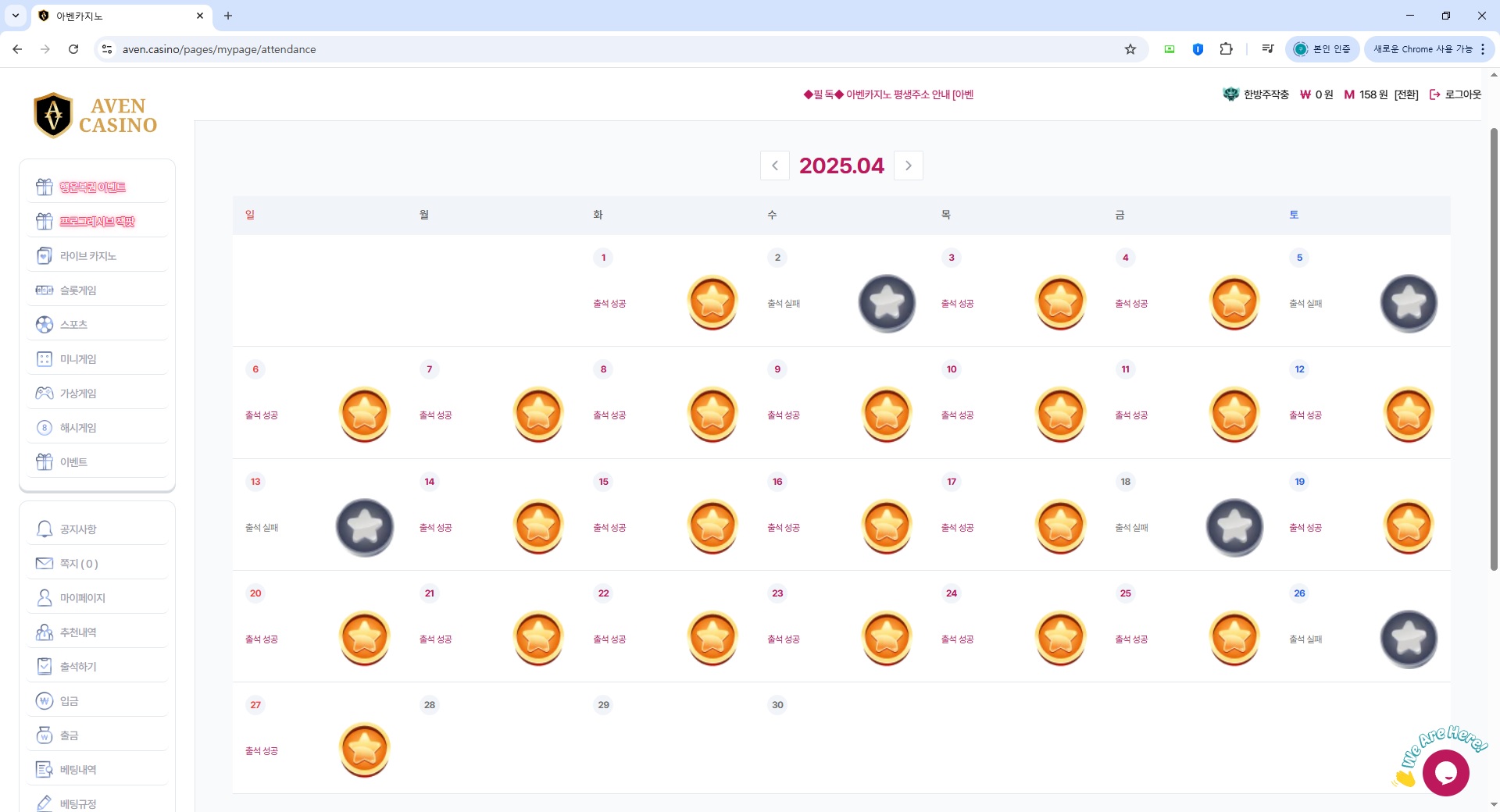Open the live chat bubble widget

click(x=1445, y=772)
